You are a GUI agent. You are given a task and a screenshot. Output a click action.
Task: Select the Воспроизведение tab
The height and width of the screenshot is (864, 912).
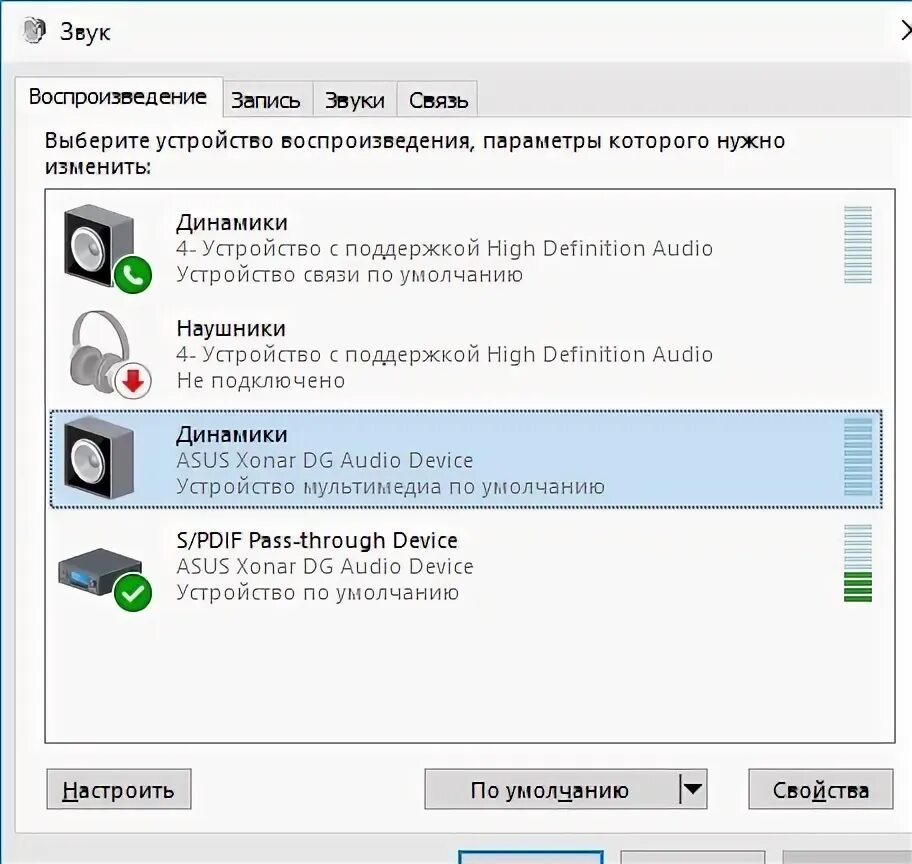[x=118, y=97]
